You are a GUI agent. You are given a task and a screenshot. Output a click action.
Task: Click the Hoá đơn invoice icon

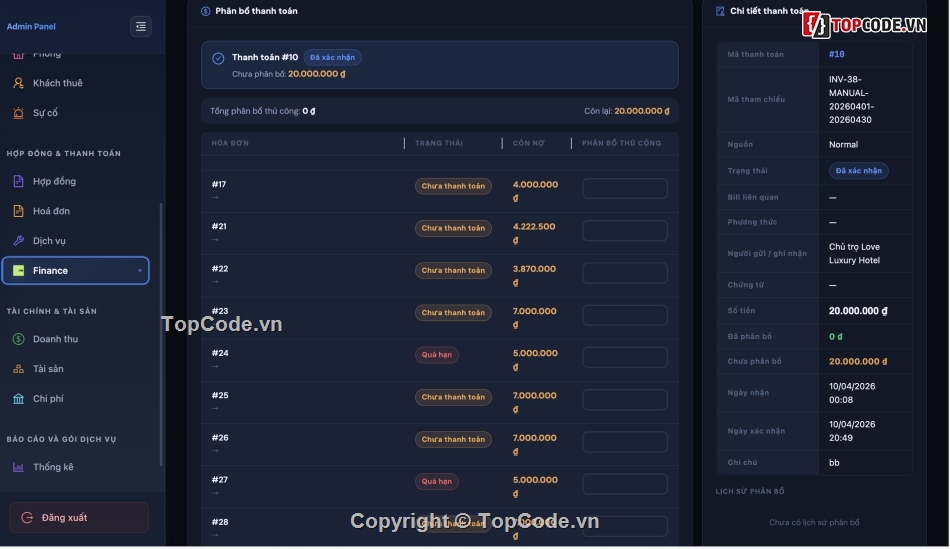[x=19, y=211]
